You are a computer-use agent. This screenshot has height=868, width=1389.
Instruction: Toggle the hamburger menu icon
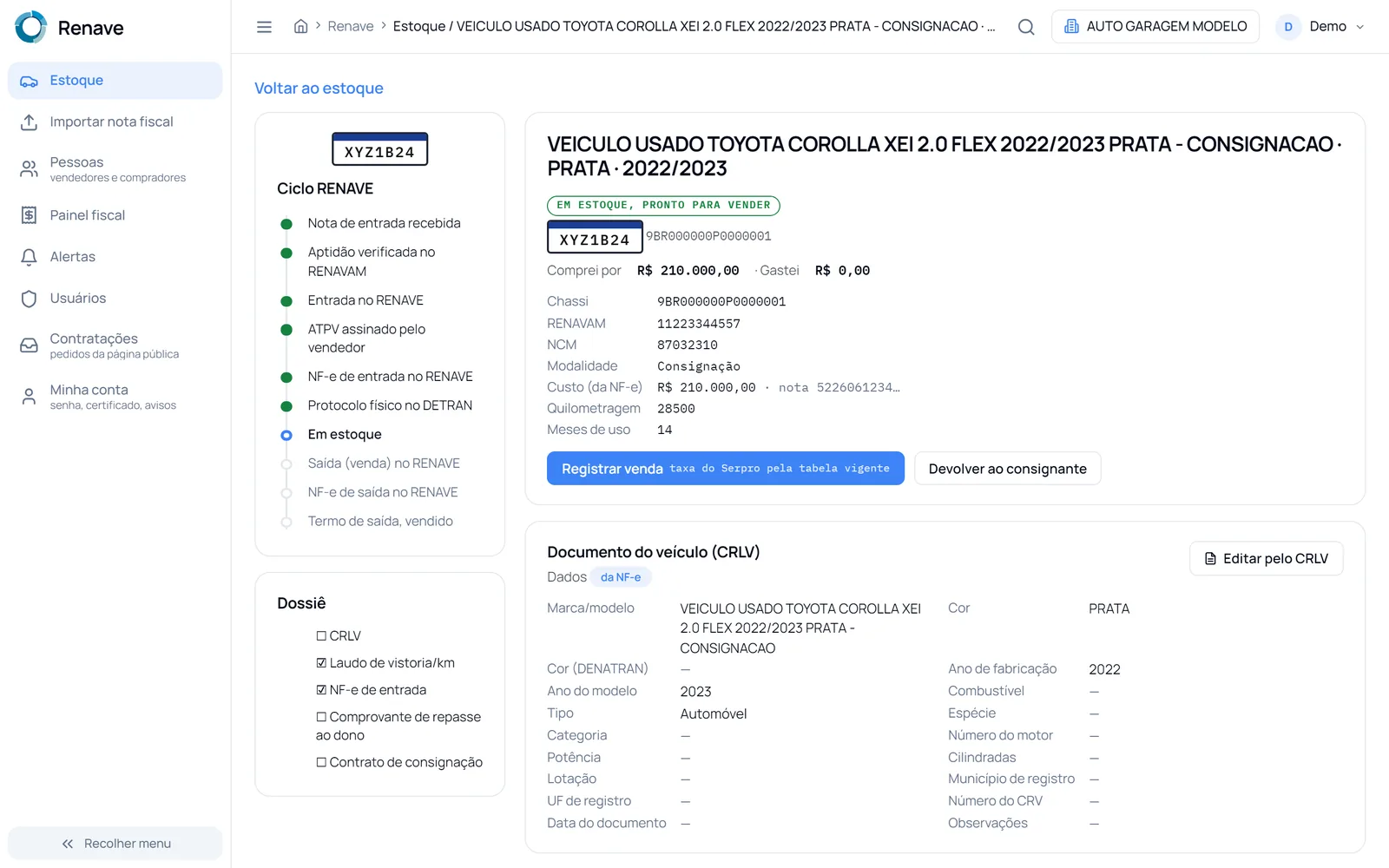click(x=264, y=27)
